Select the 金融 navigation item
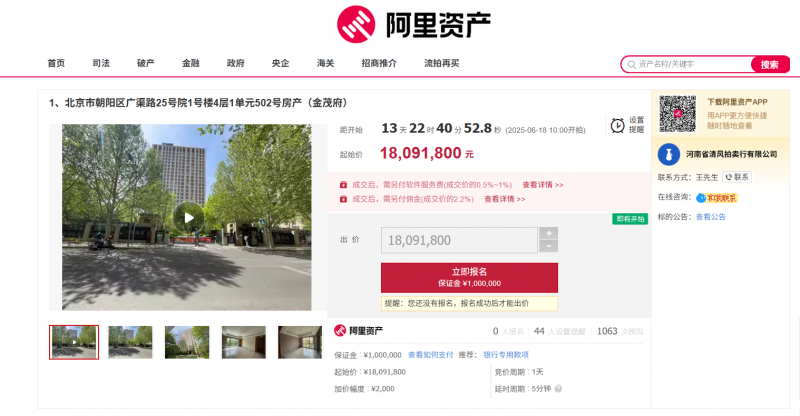Screen dimensions: 800x416 tap(191, 63)
